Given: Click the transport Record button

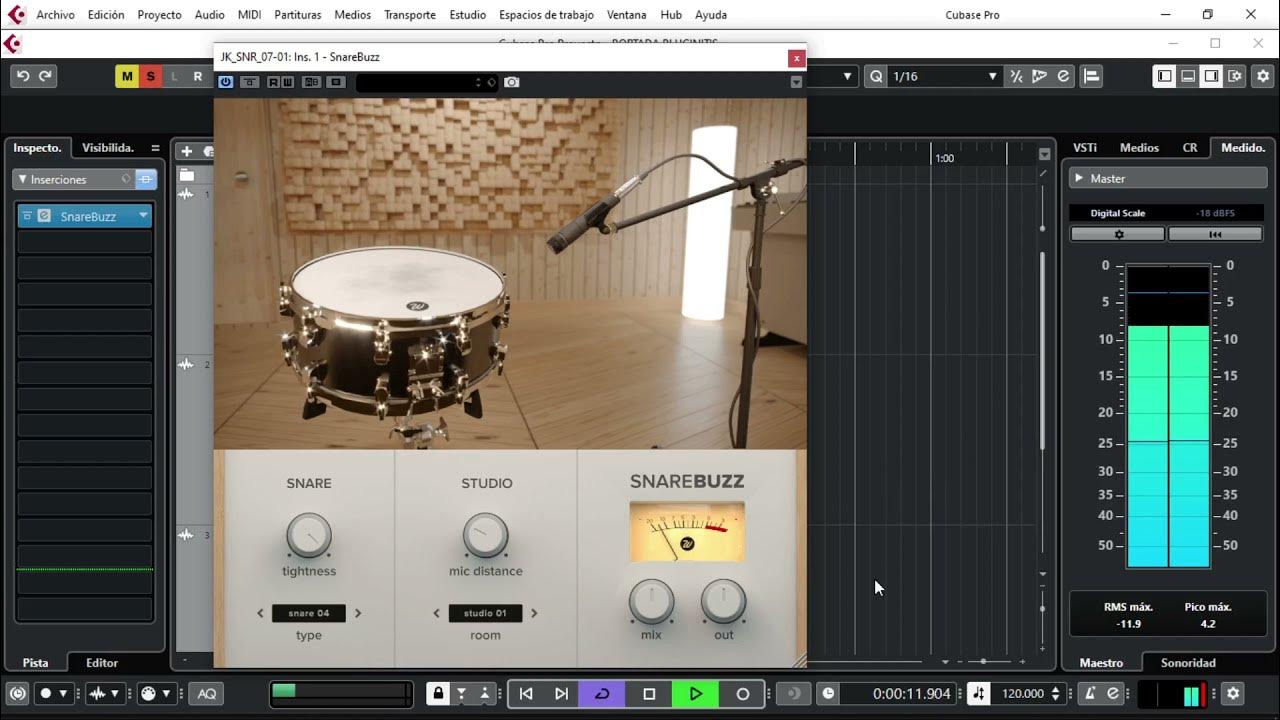Looking at the screenshot, I should coord(742,693).
